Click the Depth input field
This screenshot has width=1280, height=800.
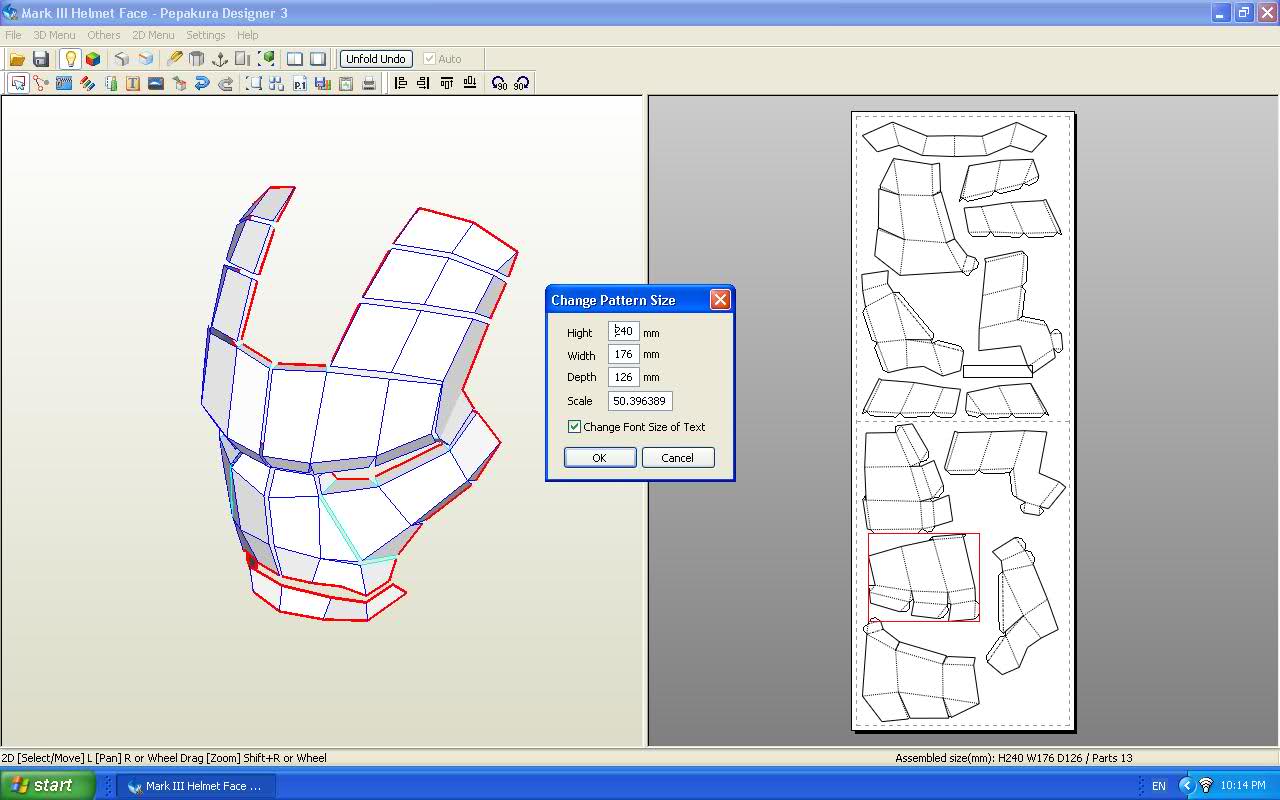pyautogui.click(x=624, y=377)
